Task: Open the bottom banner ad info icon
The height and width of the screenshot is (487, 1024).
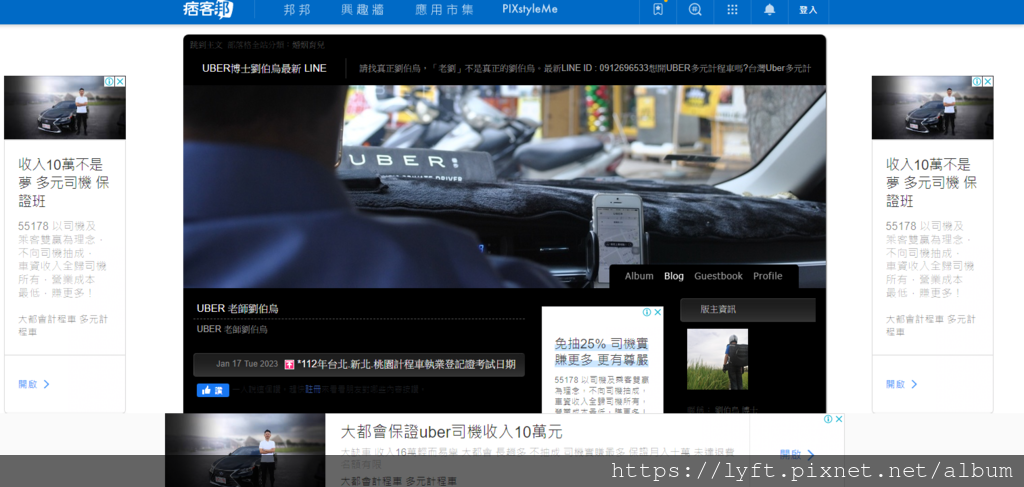Action: (828, 419)
